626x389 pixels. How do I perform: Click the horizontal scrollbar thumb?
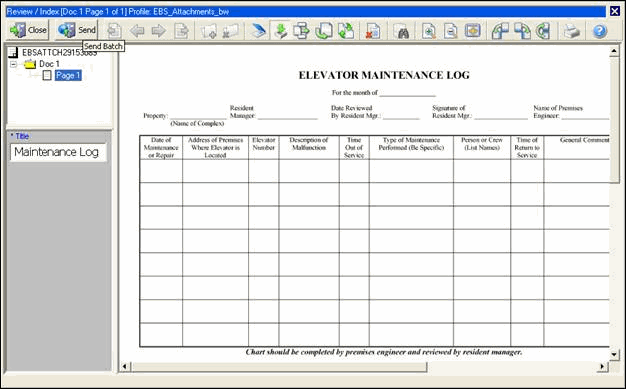click(x=279, y=366)
